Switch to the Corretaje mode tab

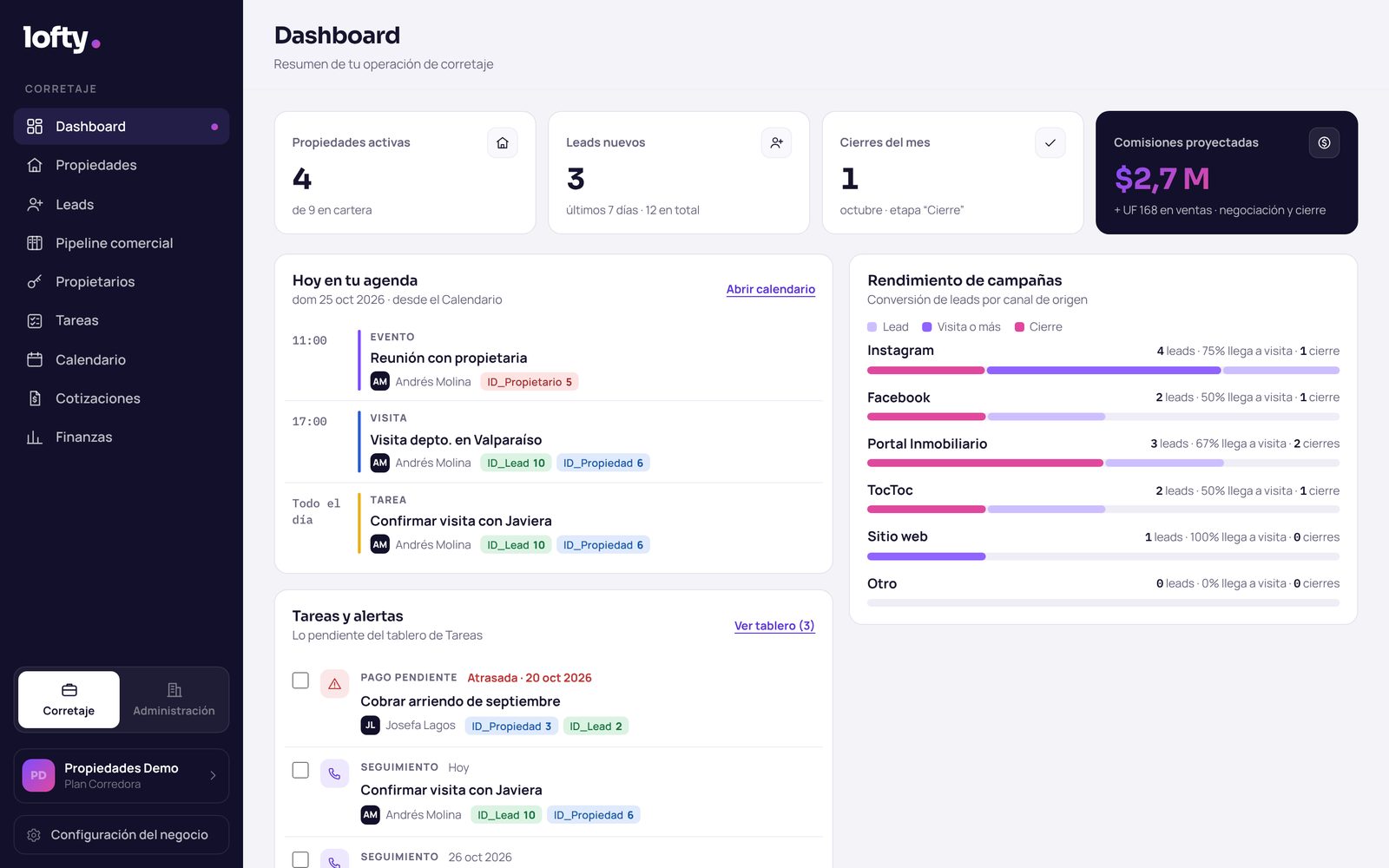pyautogui.click(x=69, y=700)
